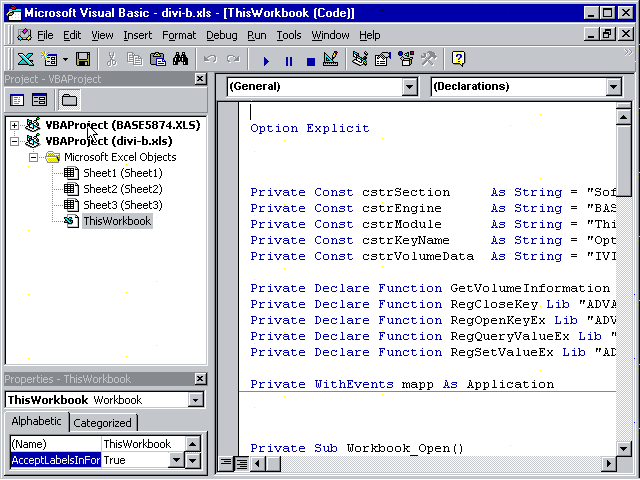The height and width of the screenshot is (480, 640).
Task: Open the Tools menu
Action: (x=289, y=36)
